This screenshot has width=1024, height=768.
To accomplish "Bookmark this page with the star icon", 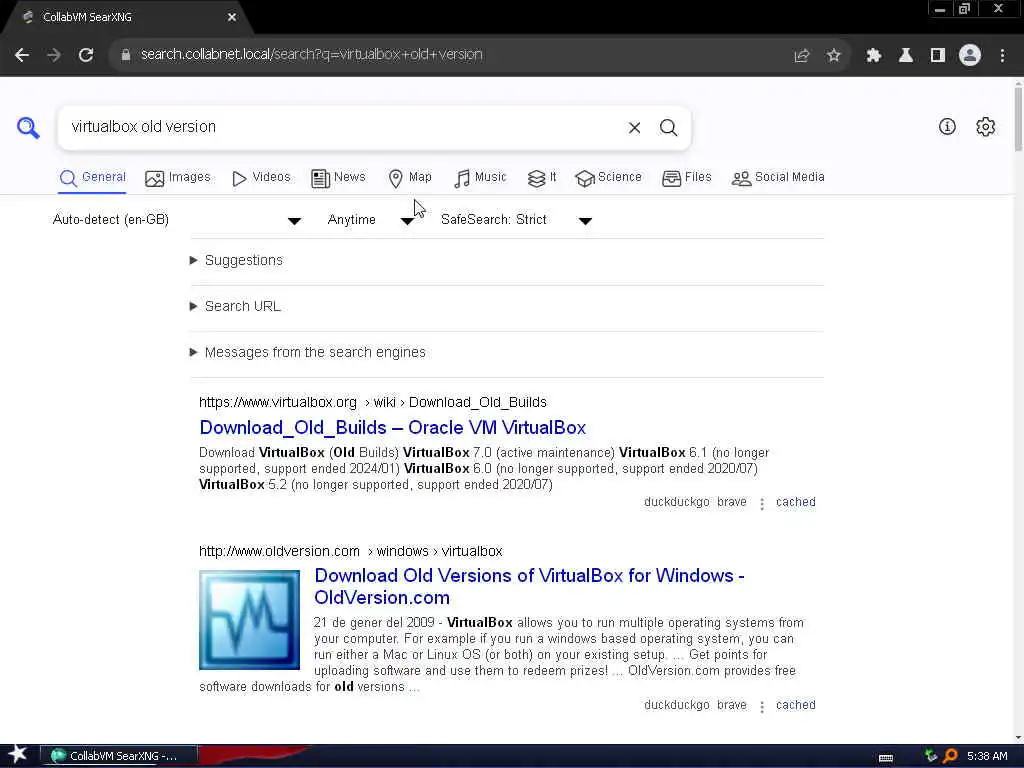I will 833,56.
